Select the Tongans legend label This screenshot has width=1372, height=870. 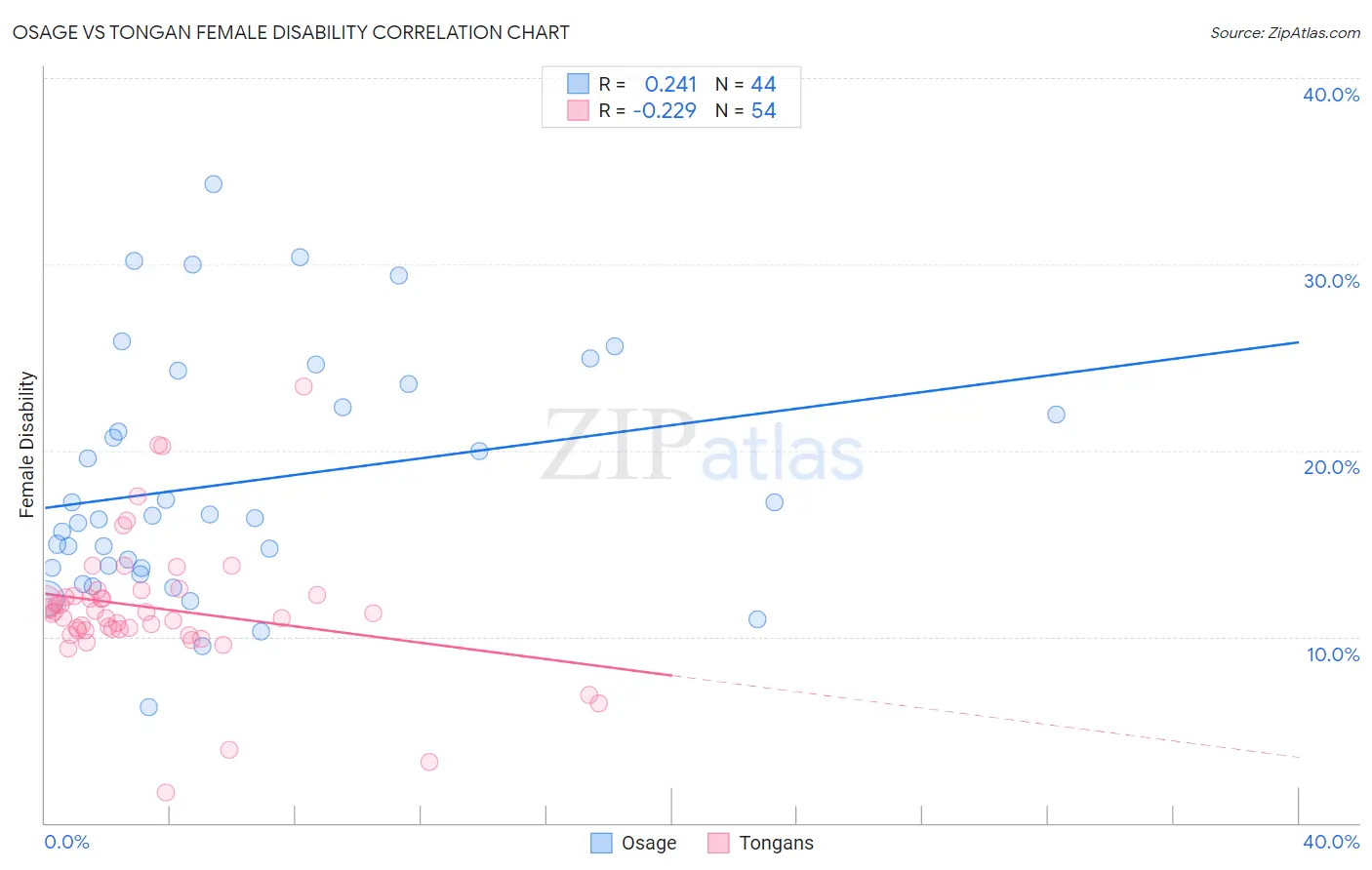776,843
